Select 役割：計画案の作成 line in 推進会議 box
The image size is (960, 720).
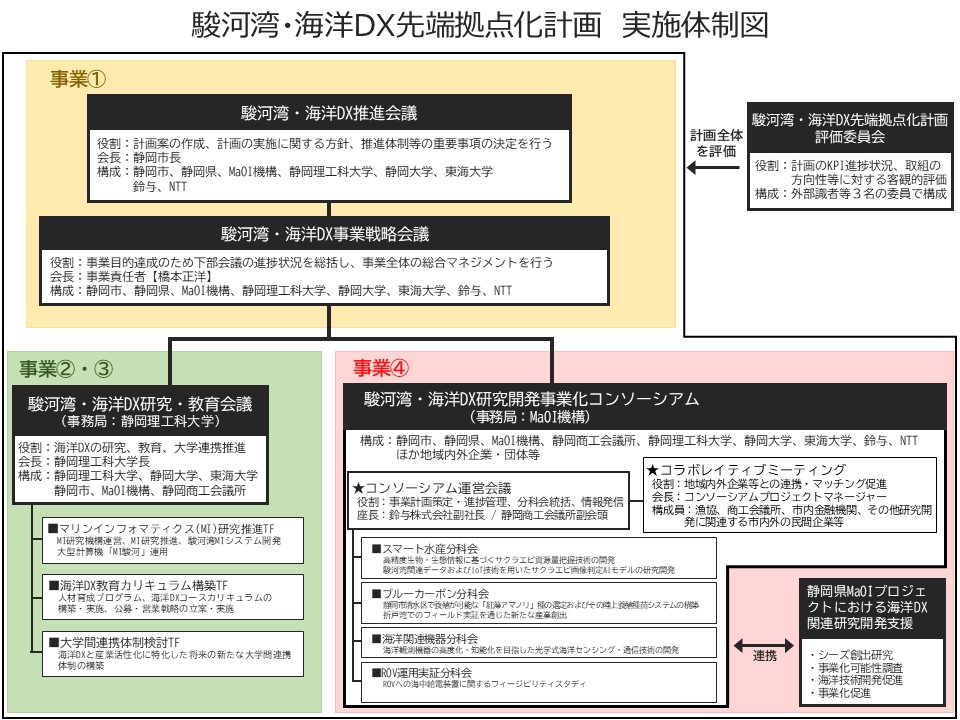324,143
